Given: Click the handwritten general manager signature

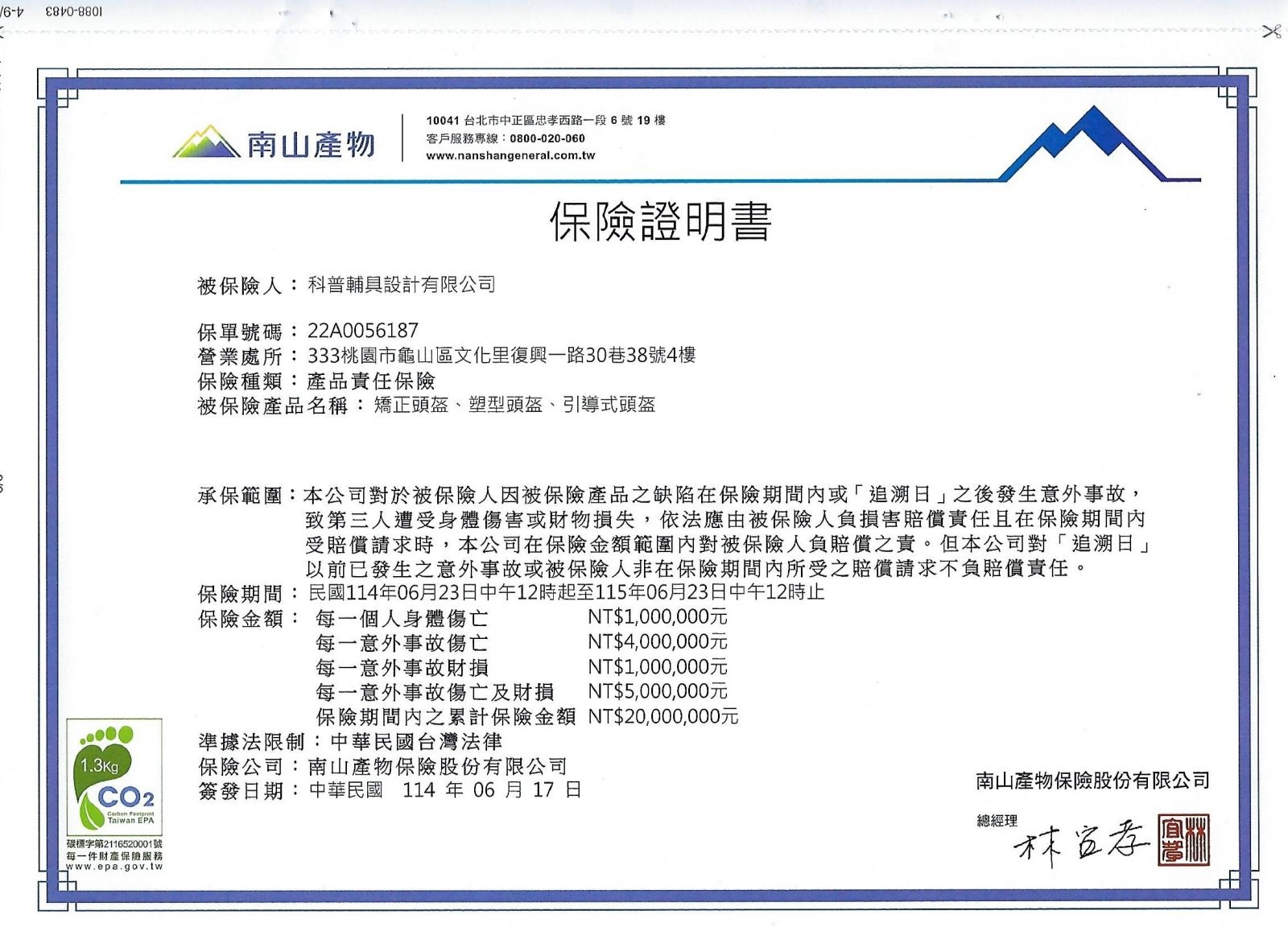Looking at the screenshot, I should [x=1082, y=845].
